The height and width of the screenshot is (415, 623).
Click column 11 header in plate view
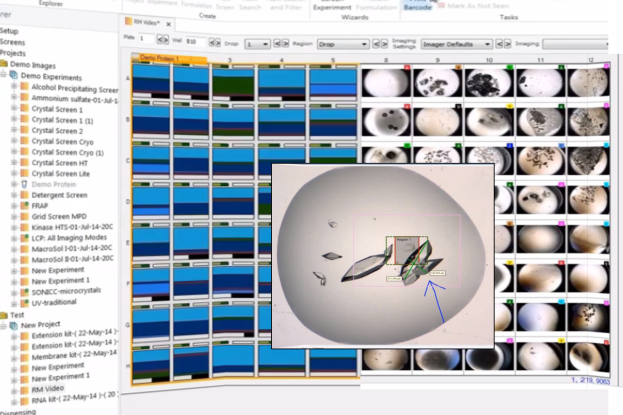(x=540, y=60)
